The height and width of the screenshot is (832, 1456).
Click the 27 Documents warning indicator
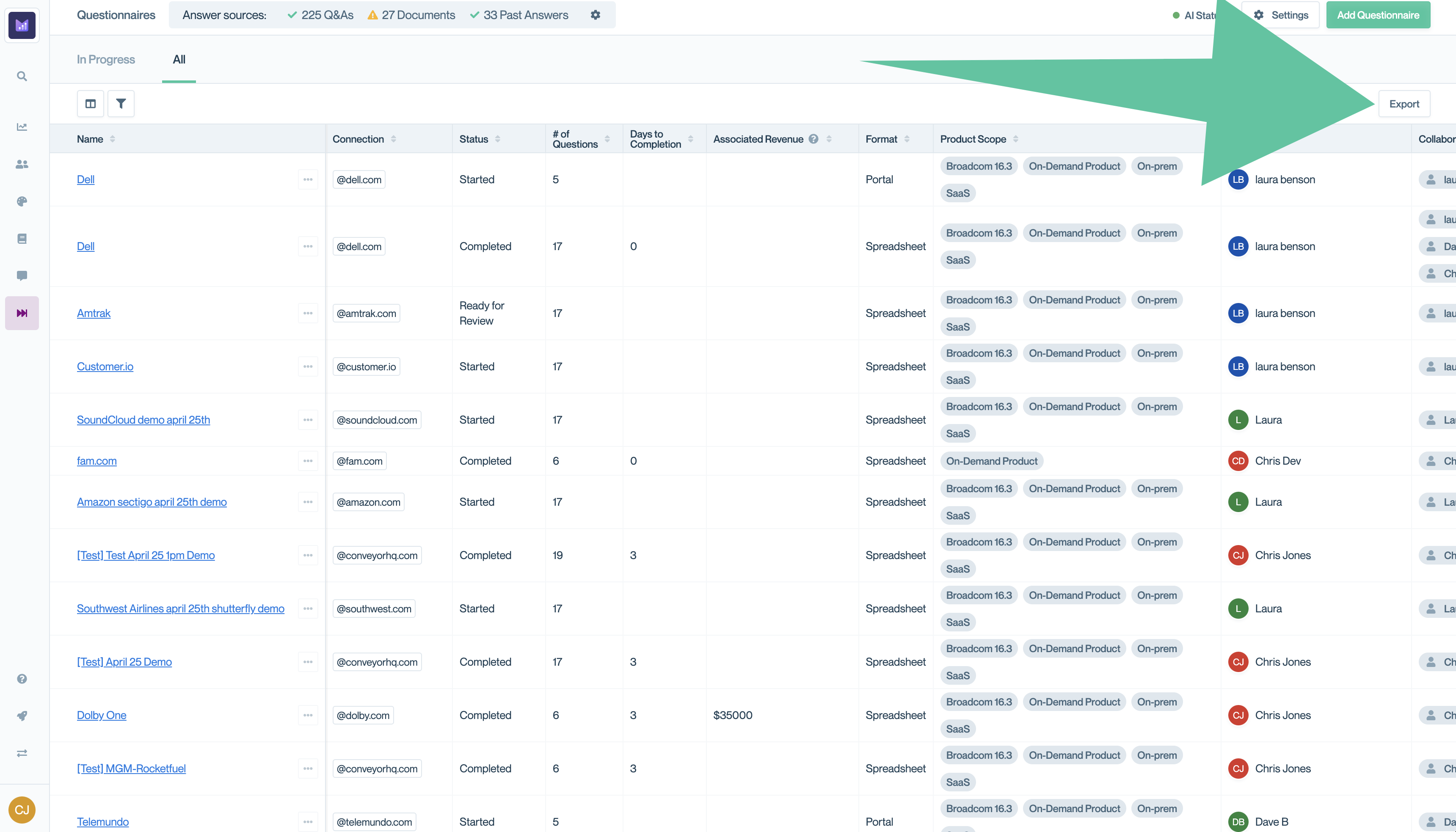click(411, 15)
